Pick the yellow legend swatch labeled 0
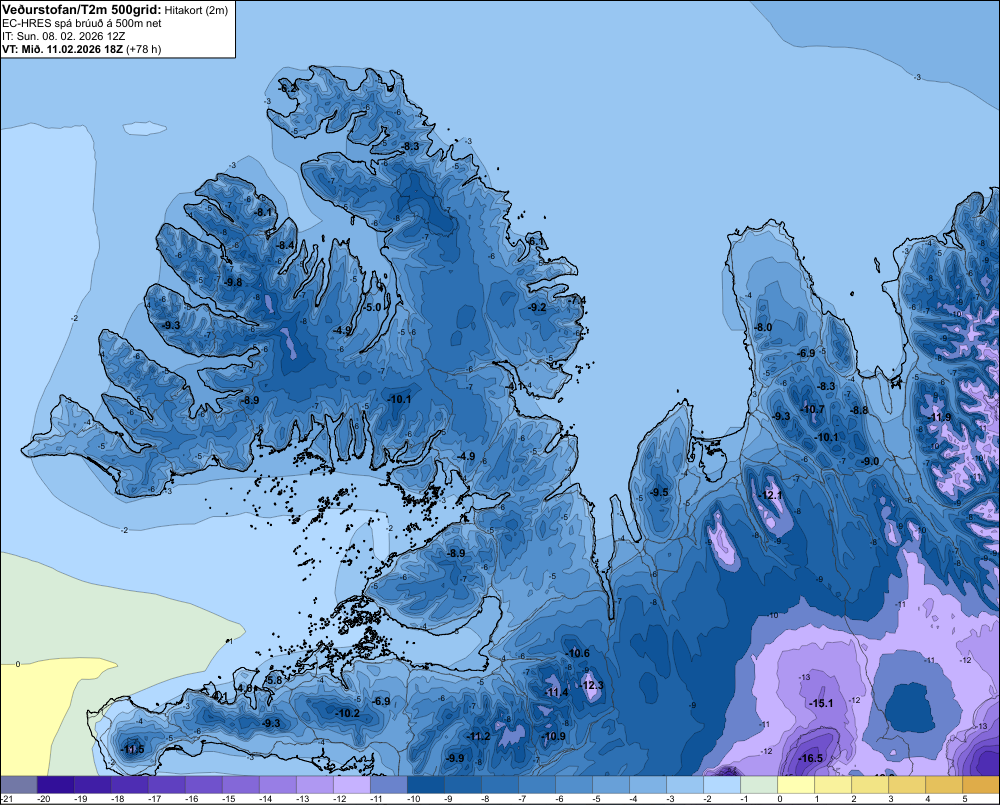Screen dimensions: 1000x805 click(x=796, y=784)
